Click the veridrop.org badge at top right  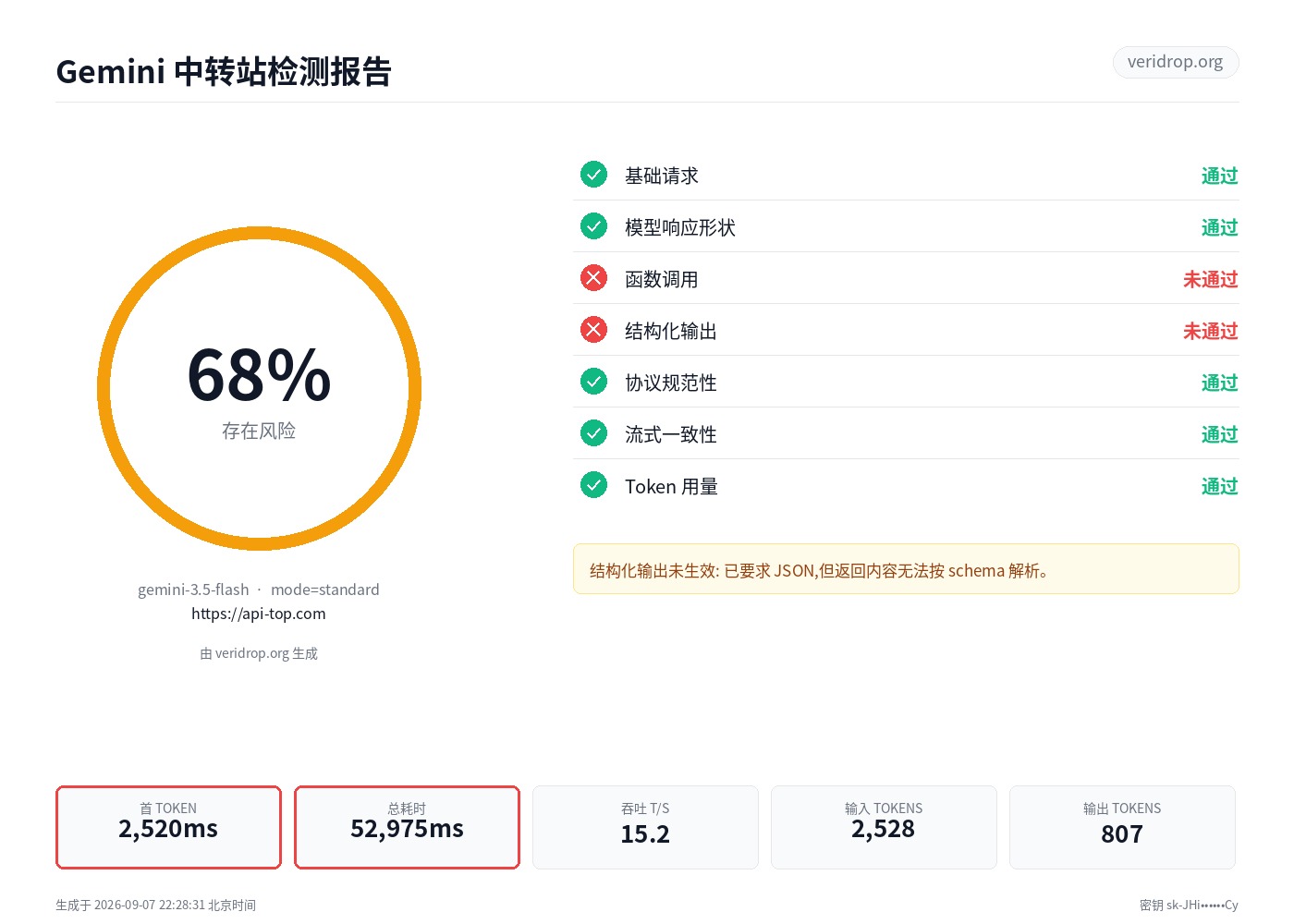point(1175,62)
